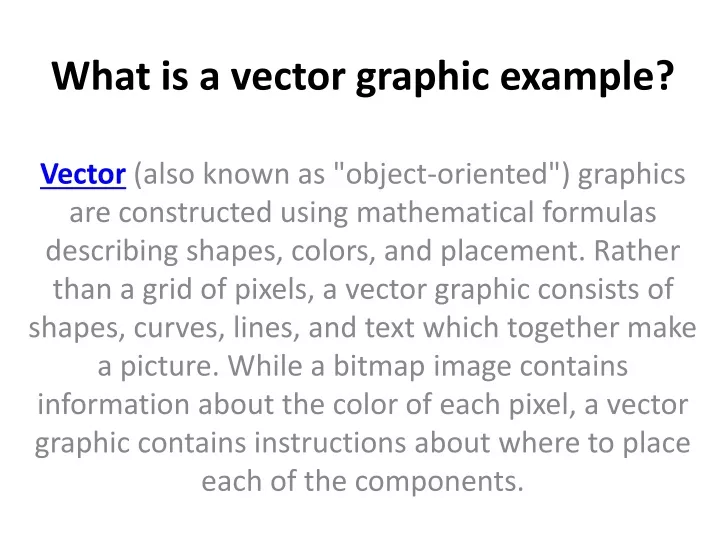Click the slide title "What is a vector graphic example?"
The image size is (720, 540).
tap(360, 76)
